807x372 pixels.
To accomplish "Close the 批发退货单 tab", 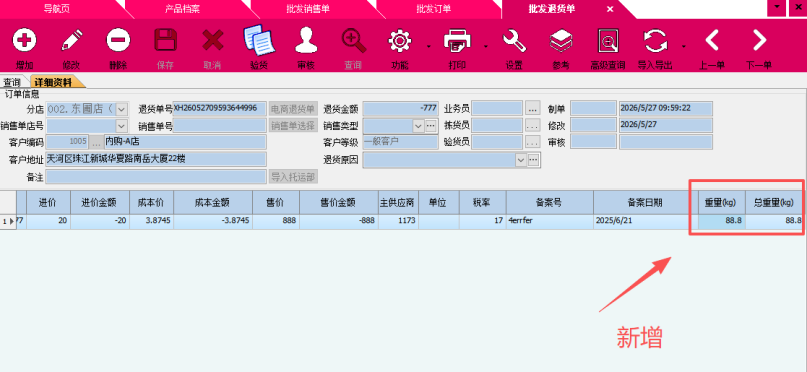I will 610,9.
